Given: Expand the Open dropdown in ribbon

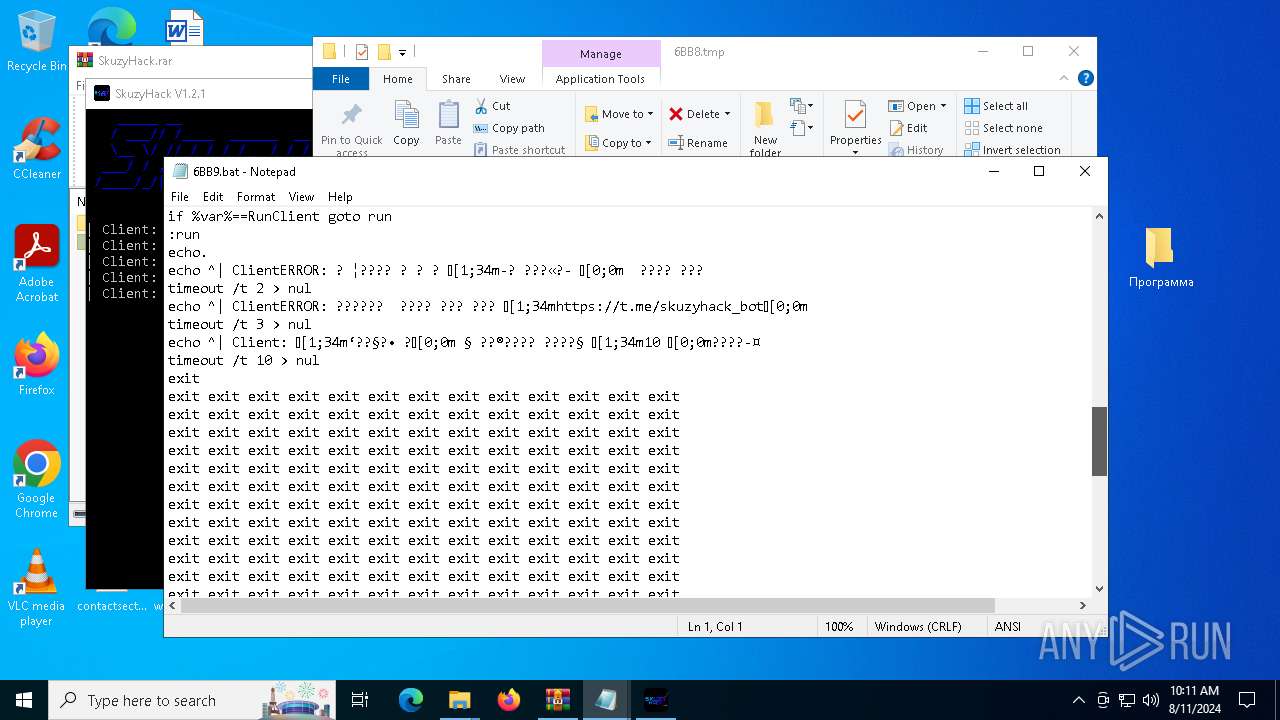Looking at the screenshot, I should [x=943, y=106].
